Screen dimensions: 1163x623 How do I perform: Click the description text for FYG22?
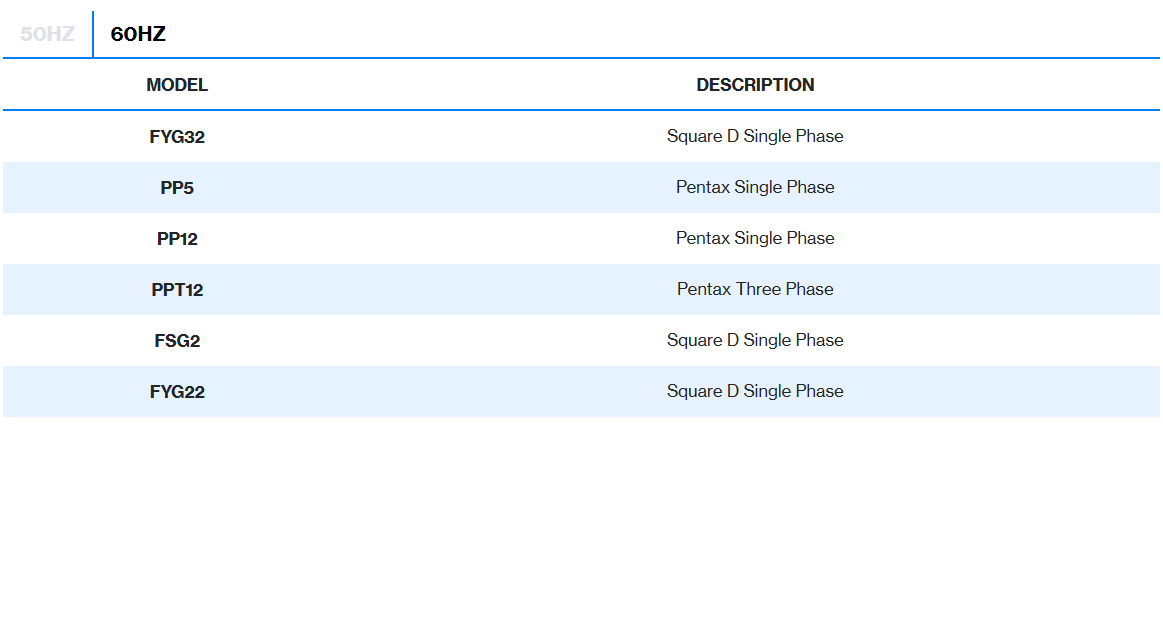tap(755, 391)
